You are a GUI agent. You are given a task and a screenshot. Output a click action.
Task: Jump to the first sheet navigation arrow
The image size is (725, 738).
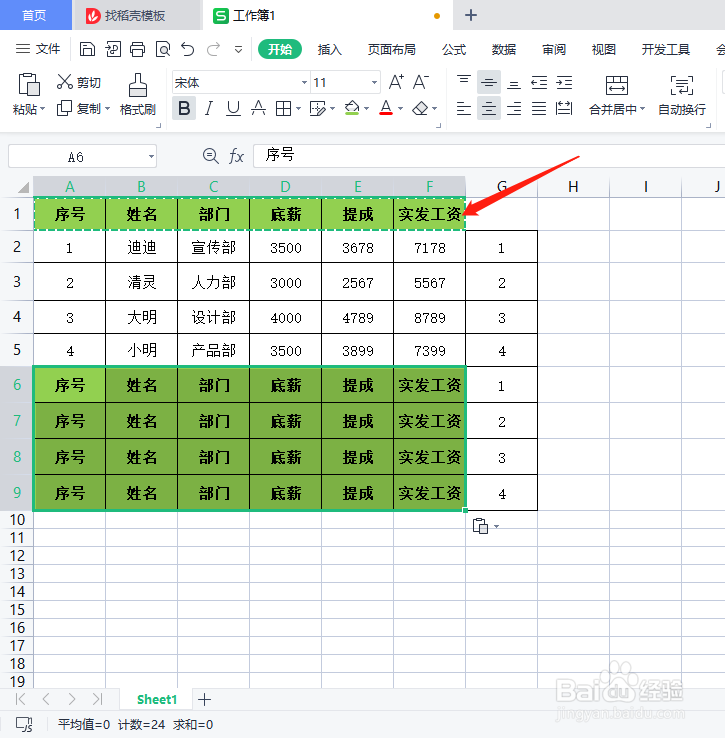coord(20,699)
